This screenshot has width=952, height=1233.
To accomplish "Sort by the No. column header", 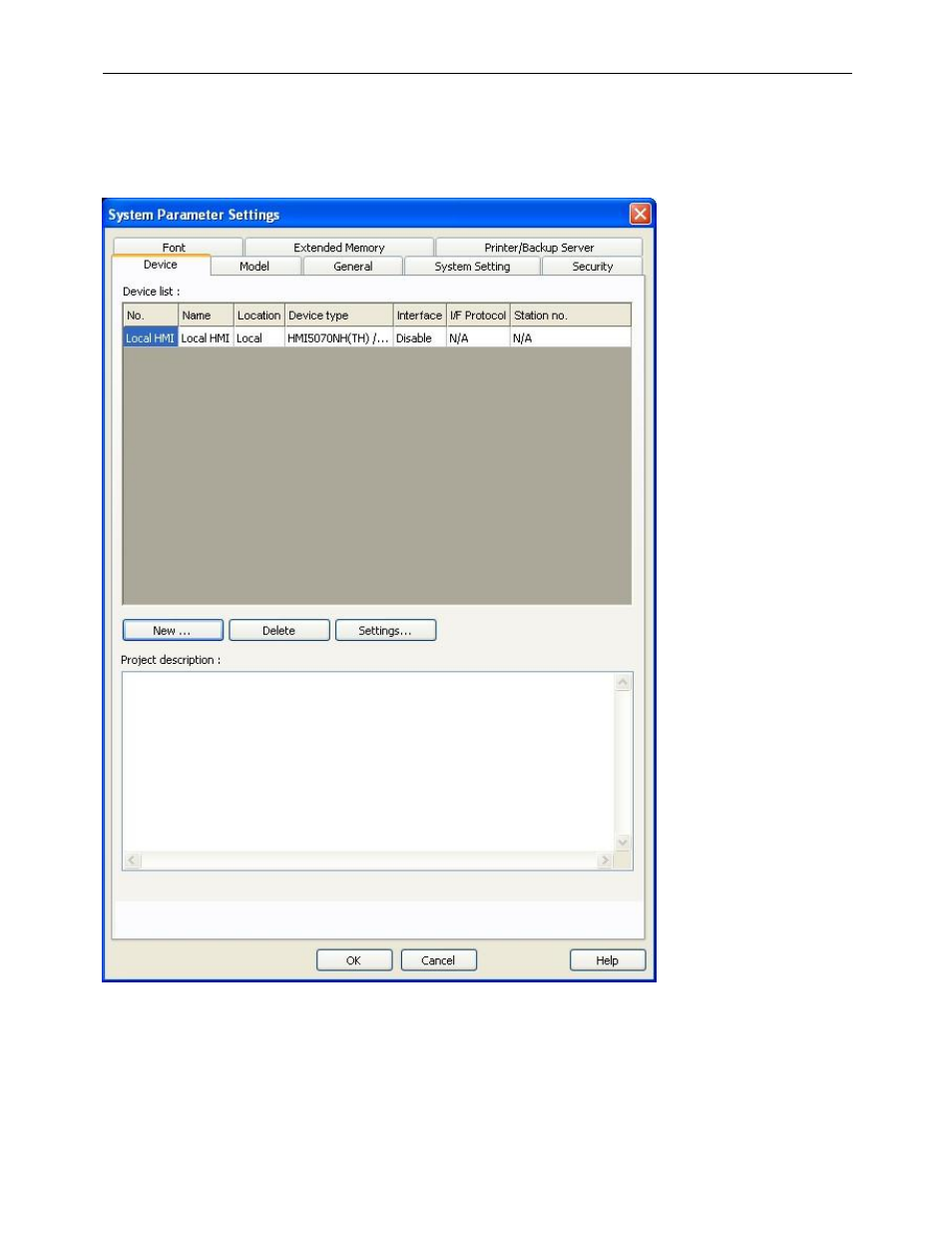I will tap(151, 315).
